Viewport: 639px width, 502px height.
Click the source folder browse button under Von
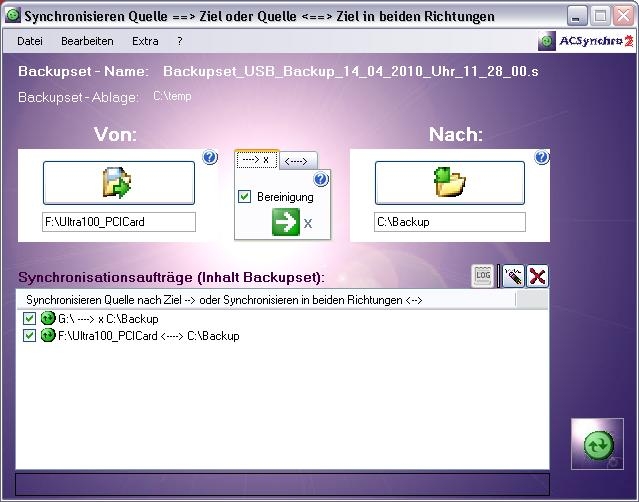[x=118, y=183]
